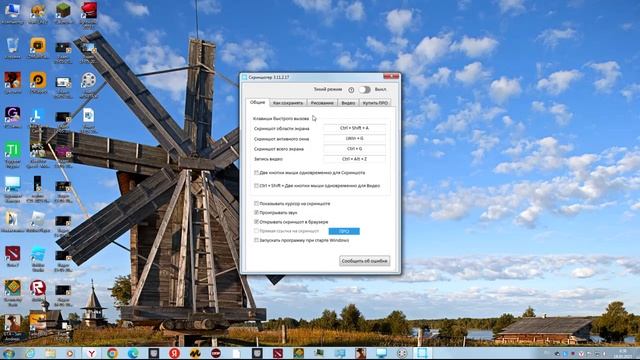The height and width of the screenshot is (360, 640).
Task: Switch to the Видео tab
Action: pyautogui.click(x=348, y=103)
